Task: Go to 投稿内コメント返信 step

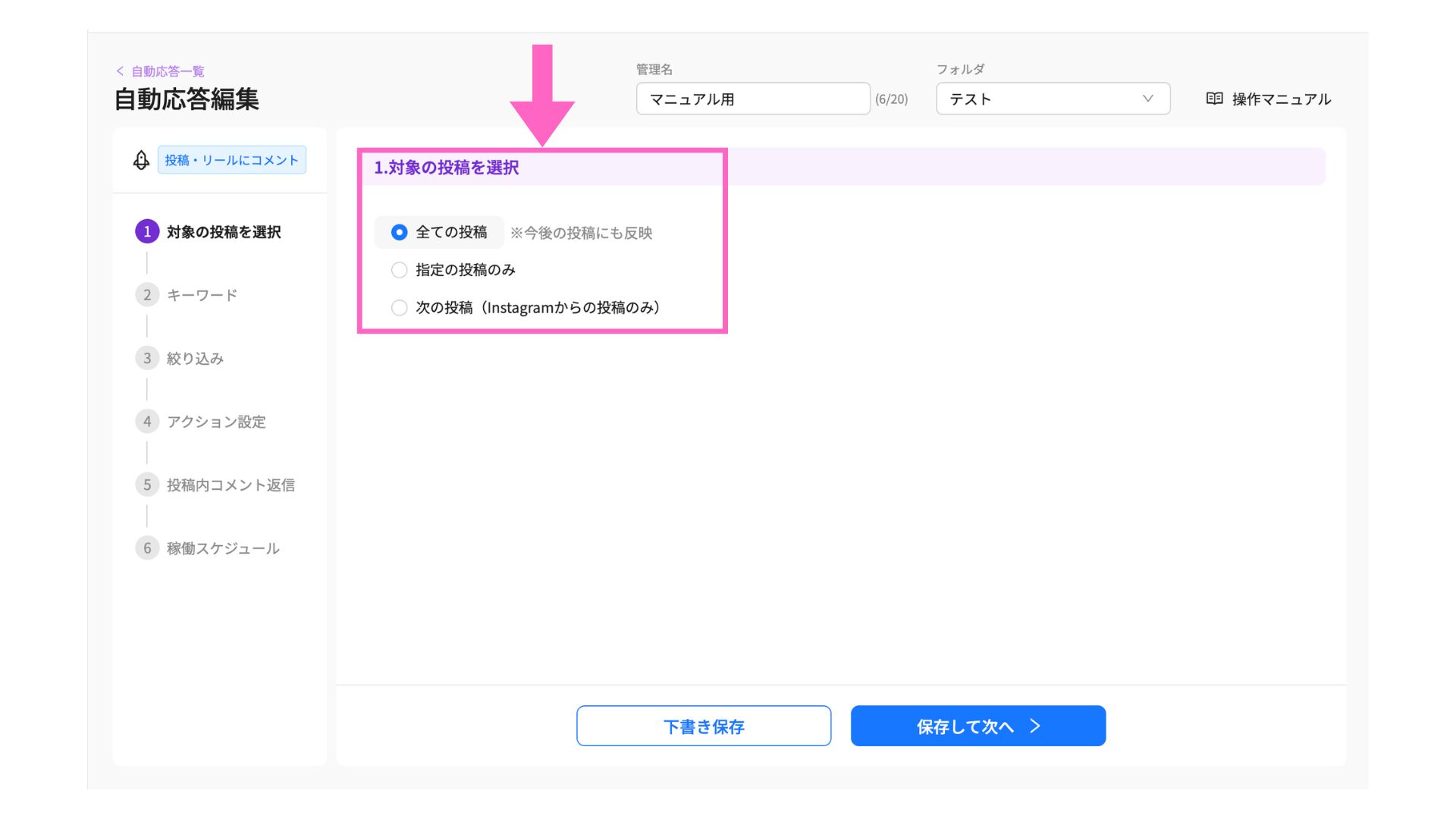Action: point(231,485)
